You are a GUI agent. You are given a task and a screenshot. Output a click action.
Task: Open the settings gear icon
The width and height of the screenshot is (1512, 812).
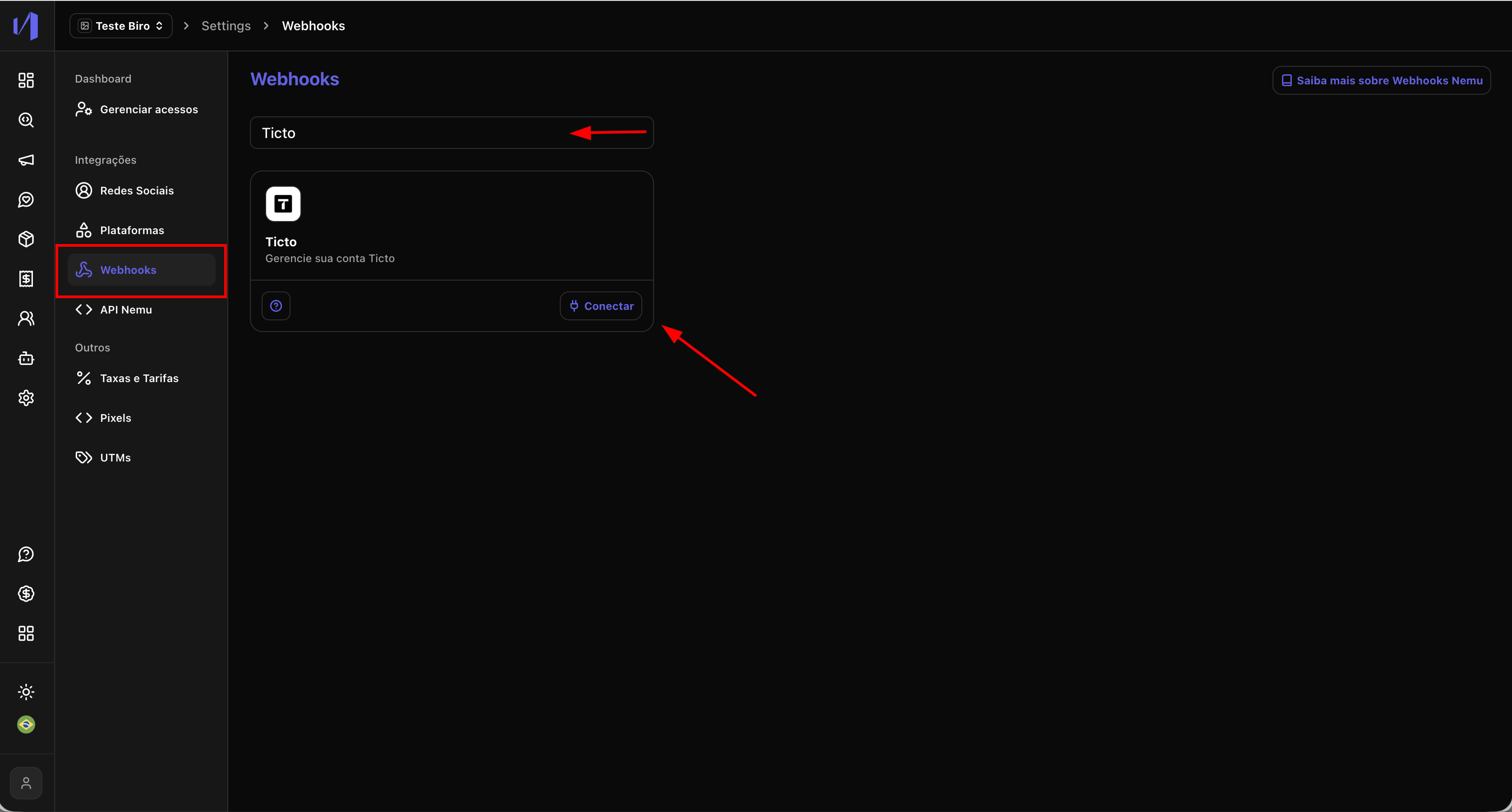tap(26, 398)
